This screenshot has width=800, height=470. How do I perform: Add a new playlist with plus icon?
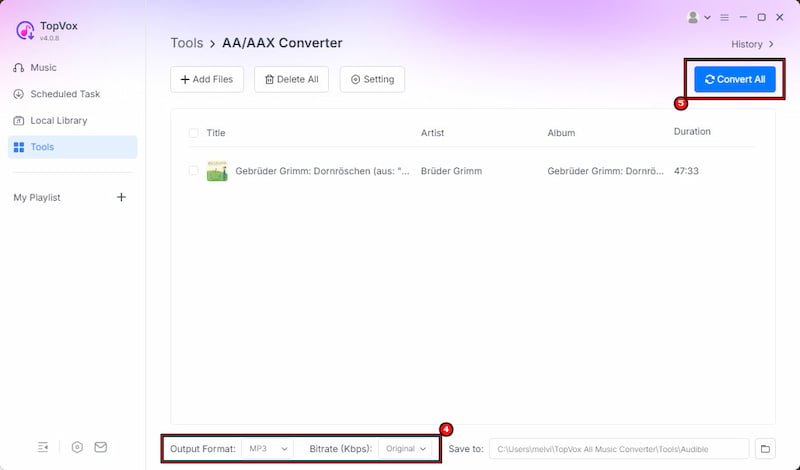coord(121,197)
